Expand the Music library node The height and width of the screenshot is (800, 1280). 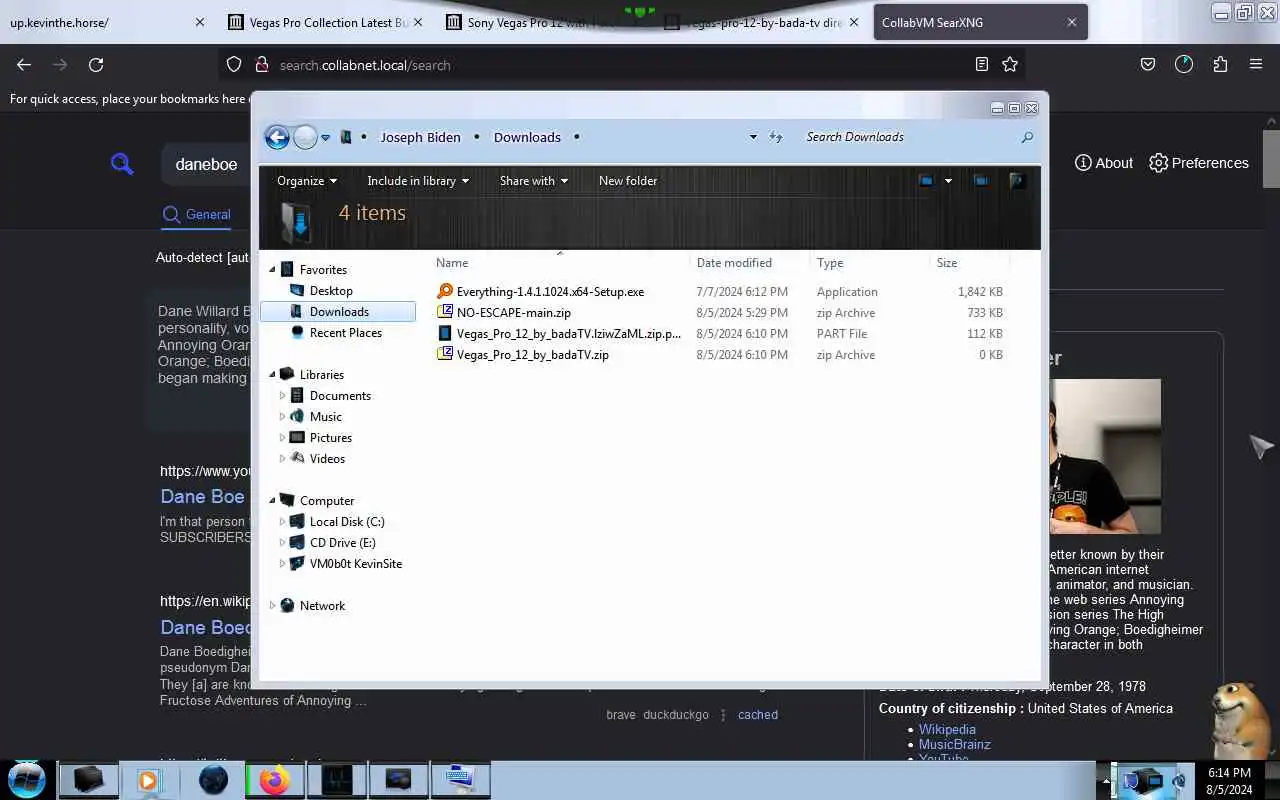[282, 417]
